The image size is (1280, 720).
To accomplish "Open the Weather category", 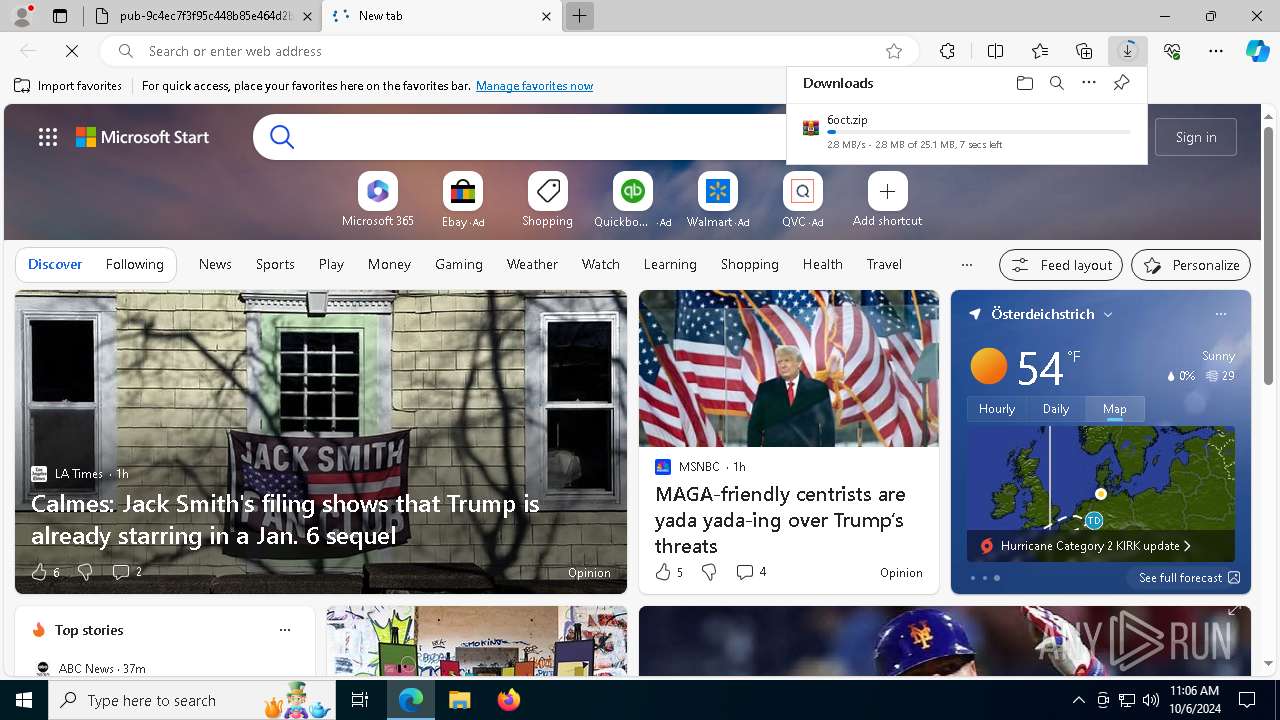I will (x=532, y=264).
